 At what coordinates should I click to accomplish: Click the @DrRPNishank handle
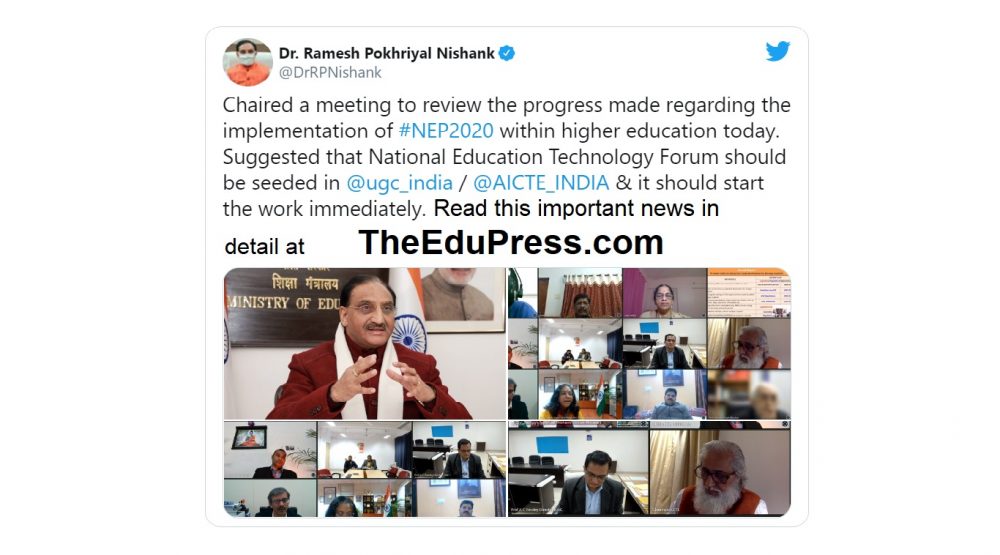(330, 73)
